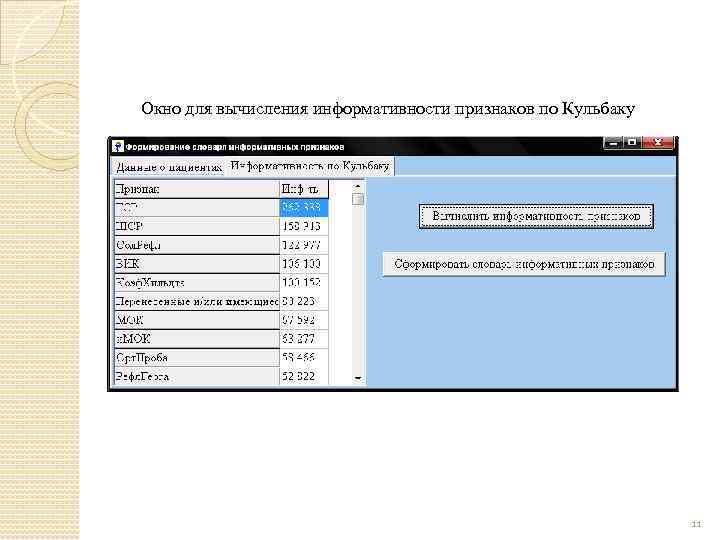Click the scroll-up arrow of the table
The image size is (720, 540).
tap(358, 186)
